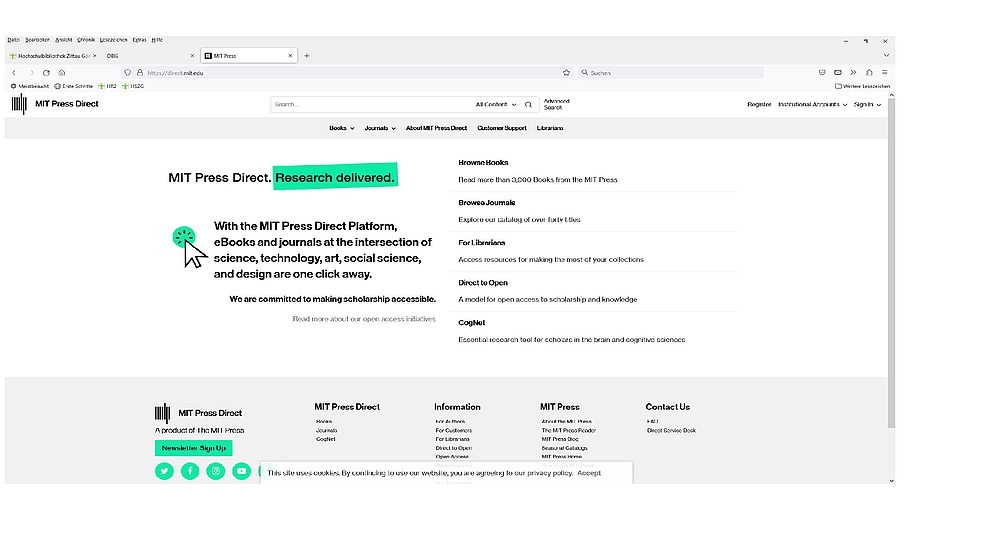Click the Newsletter Sign Up button

click(194, 448)
